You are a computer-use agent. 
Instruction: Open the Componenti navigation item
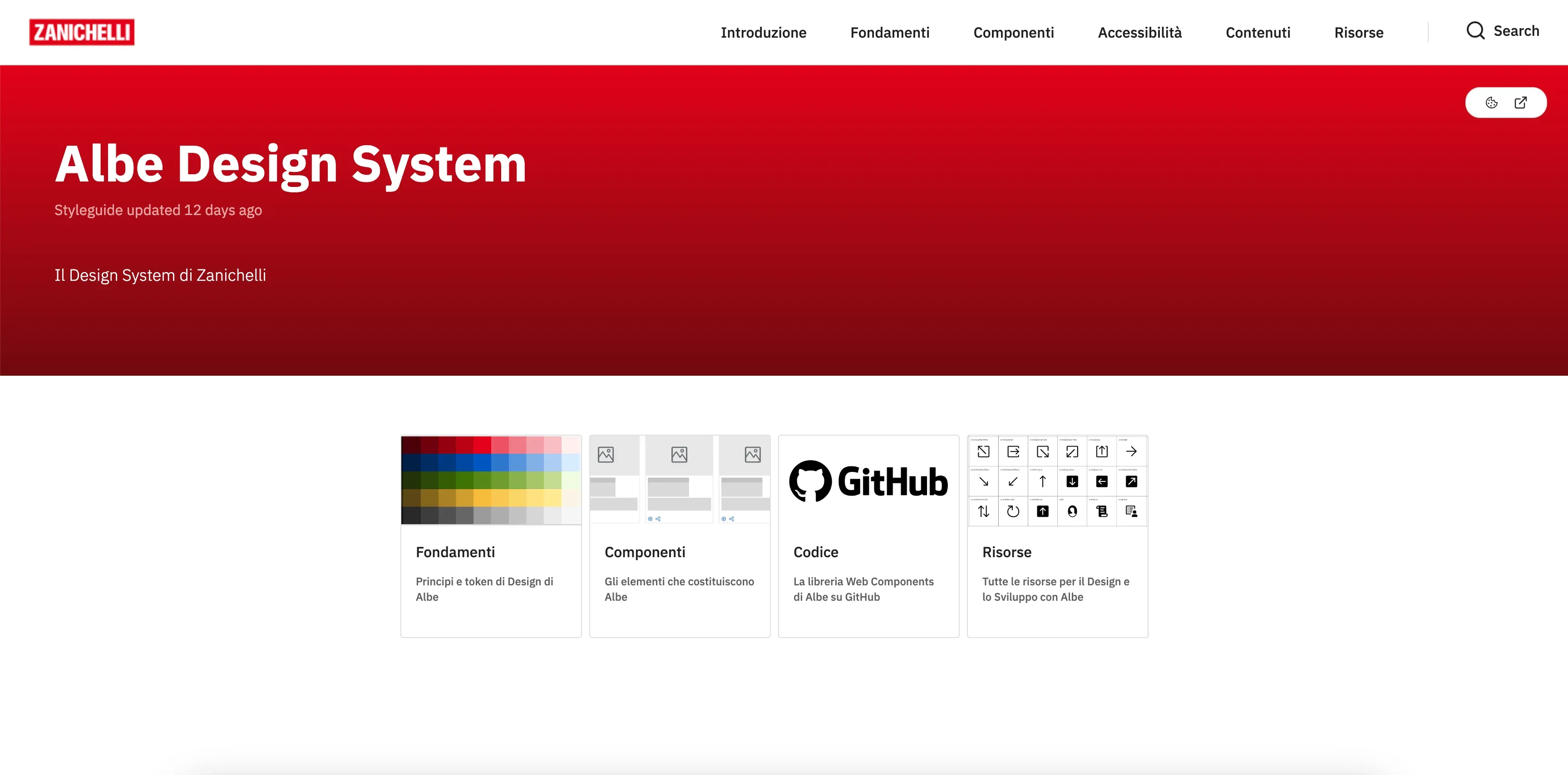pos(1013,33)
